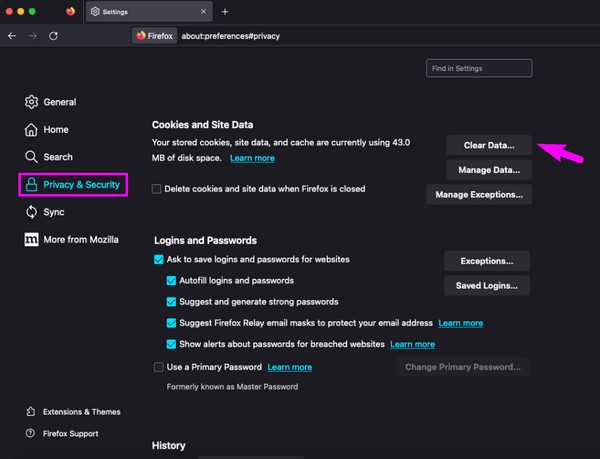Toggle Suggest Firefox Relay email masks checkbox
Image resolution: width=600 pixels, height=459 pixels.
point(171,323)
